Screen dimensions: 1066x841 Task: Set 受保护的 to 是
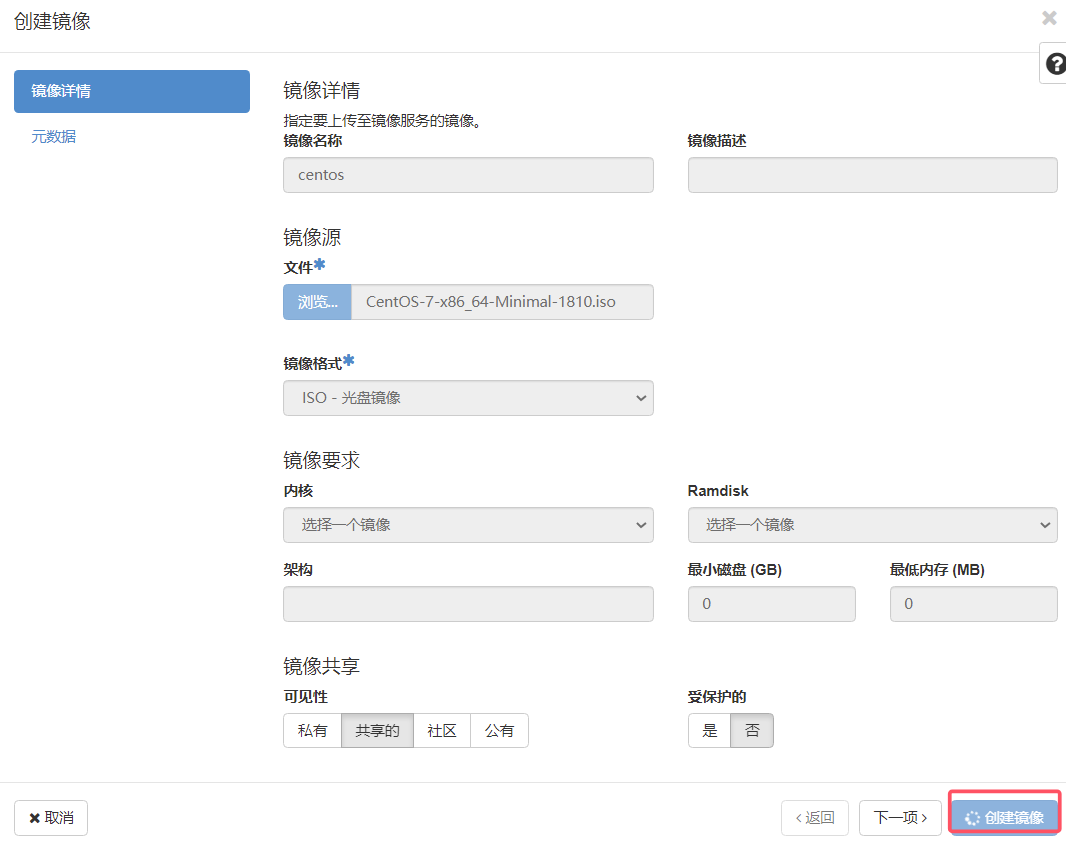click(710, 730)
